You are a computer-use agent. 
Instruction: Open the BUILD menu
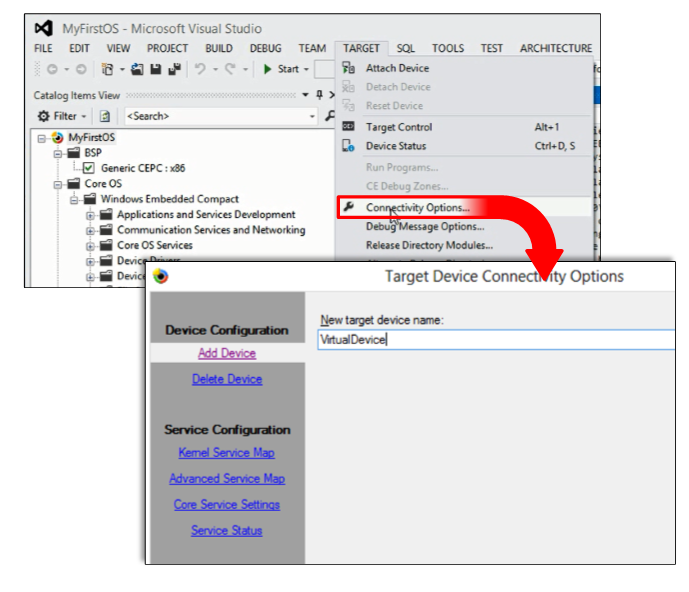pos(219,48)
